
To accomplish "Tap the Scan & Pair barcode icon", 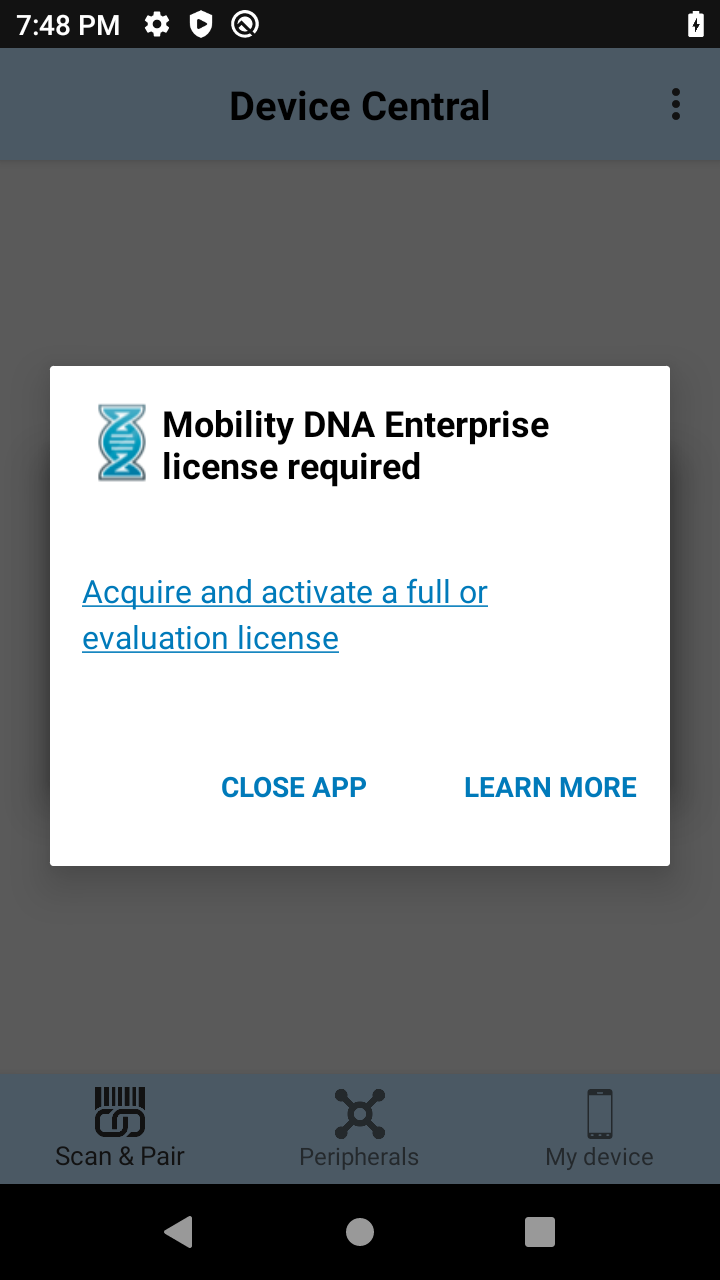I will point(120,1112).
